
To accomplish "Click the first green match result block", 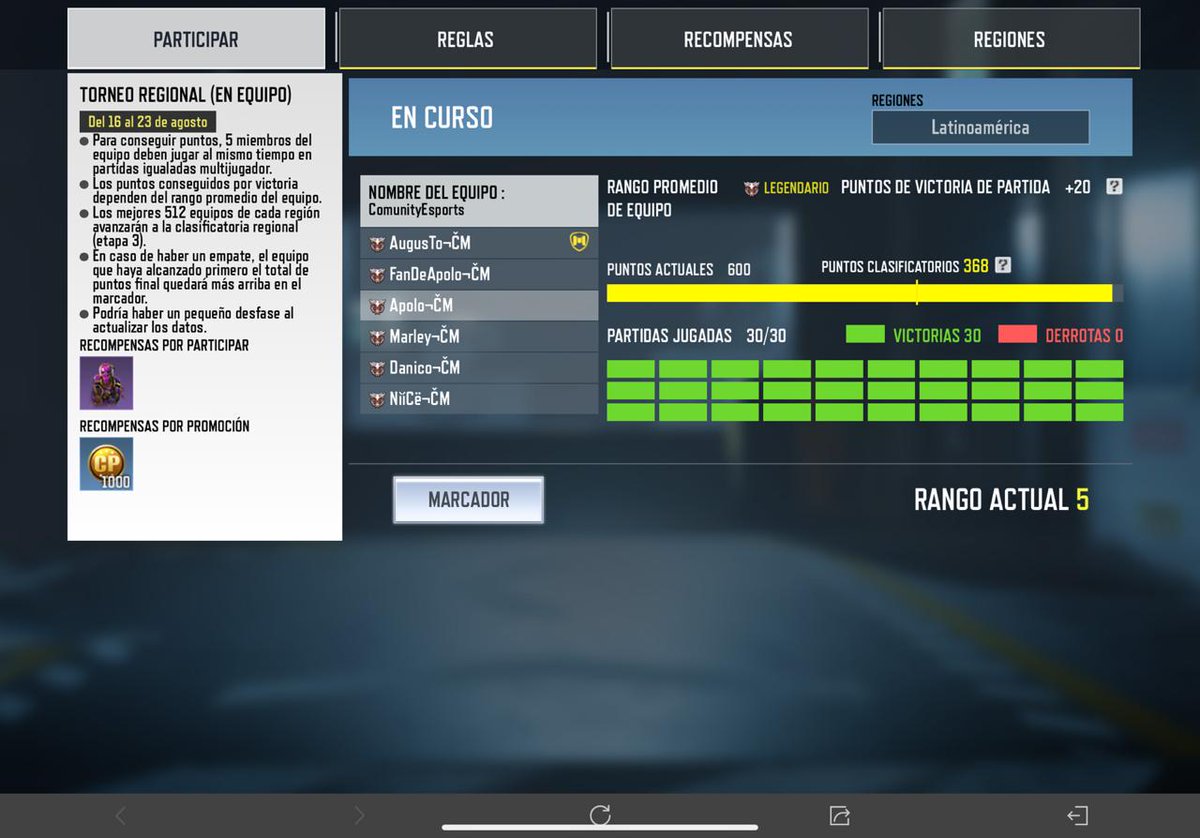I will coord(631,369).
